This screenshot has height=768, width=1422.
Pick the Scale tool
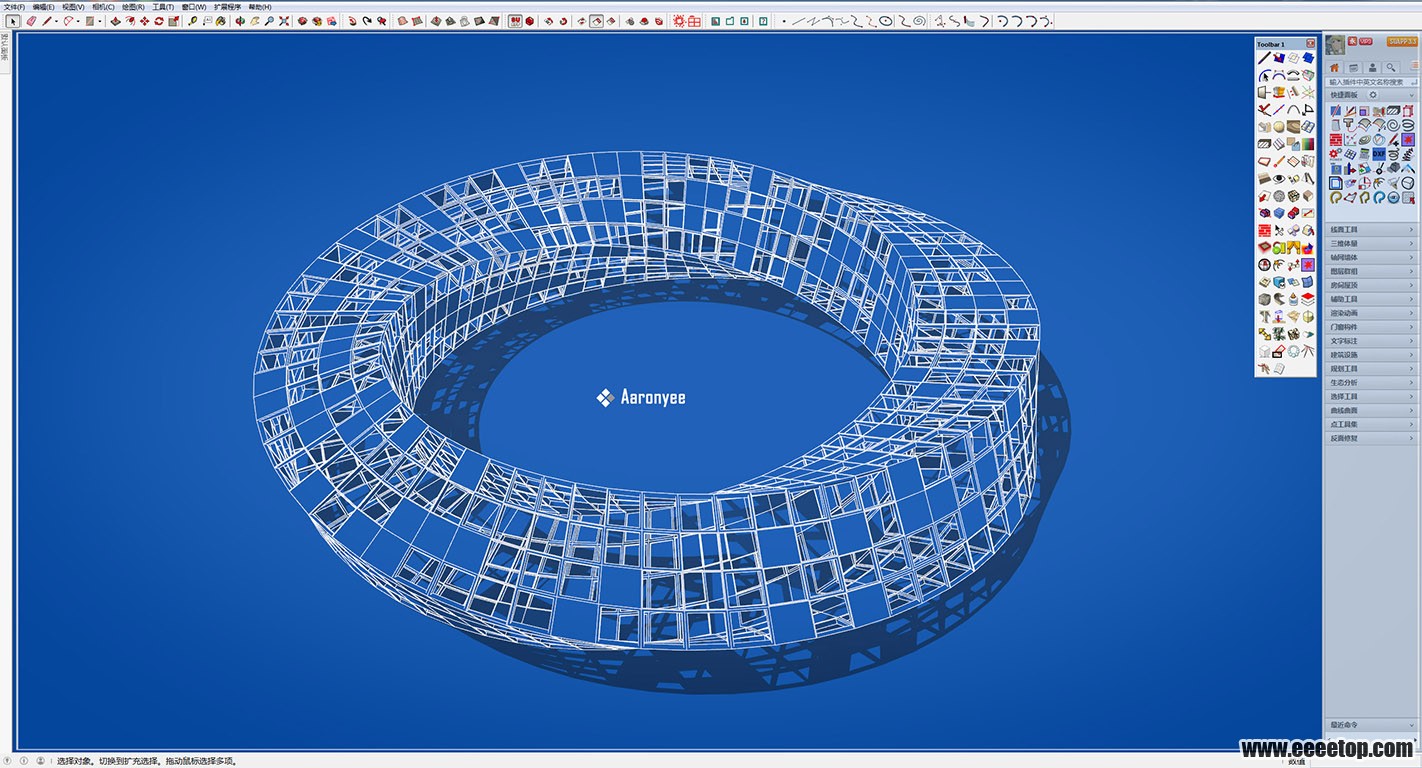tap(173, 21)
